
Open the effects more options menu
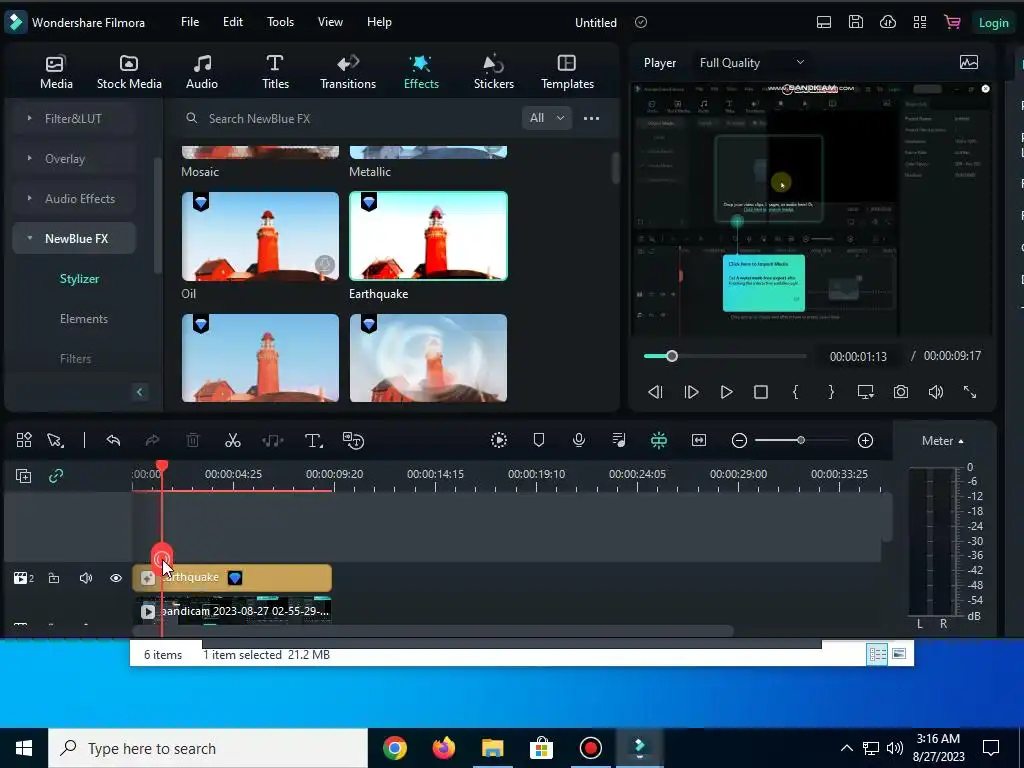(x=591, y=118)
